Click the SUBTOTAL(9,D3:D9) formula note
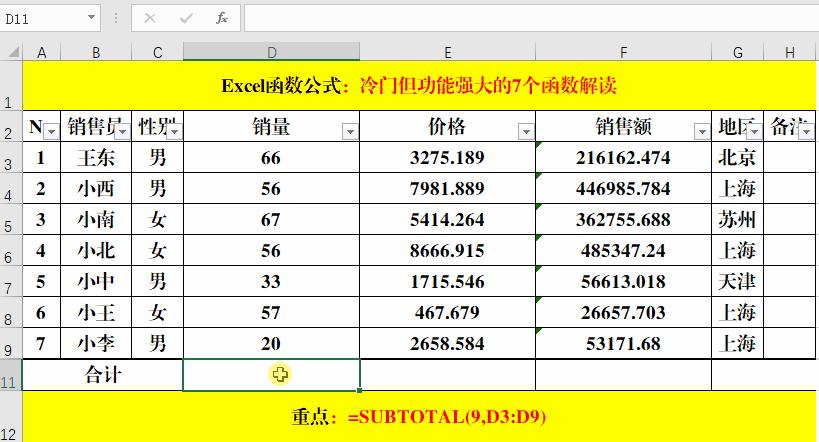 click(447, 416)
